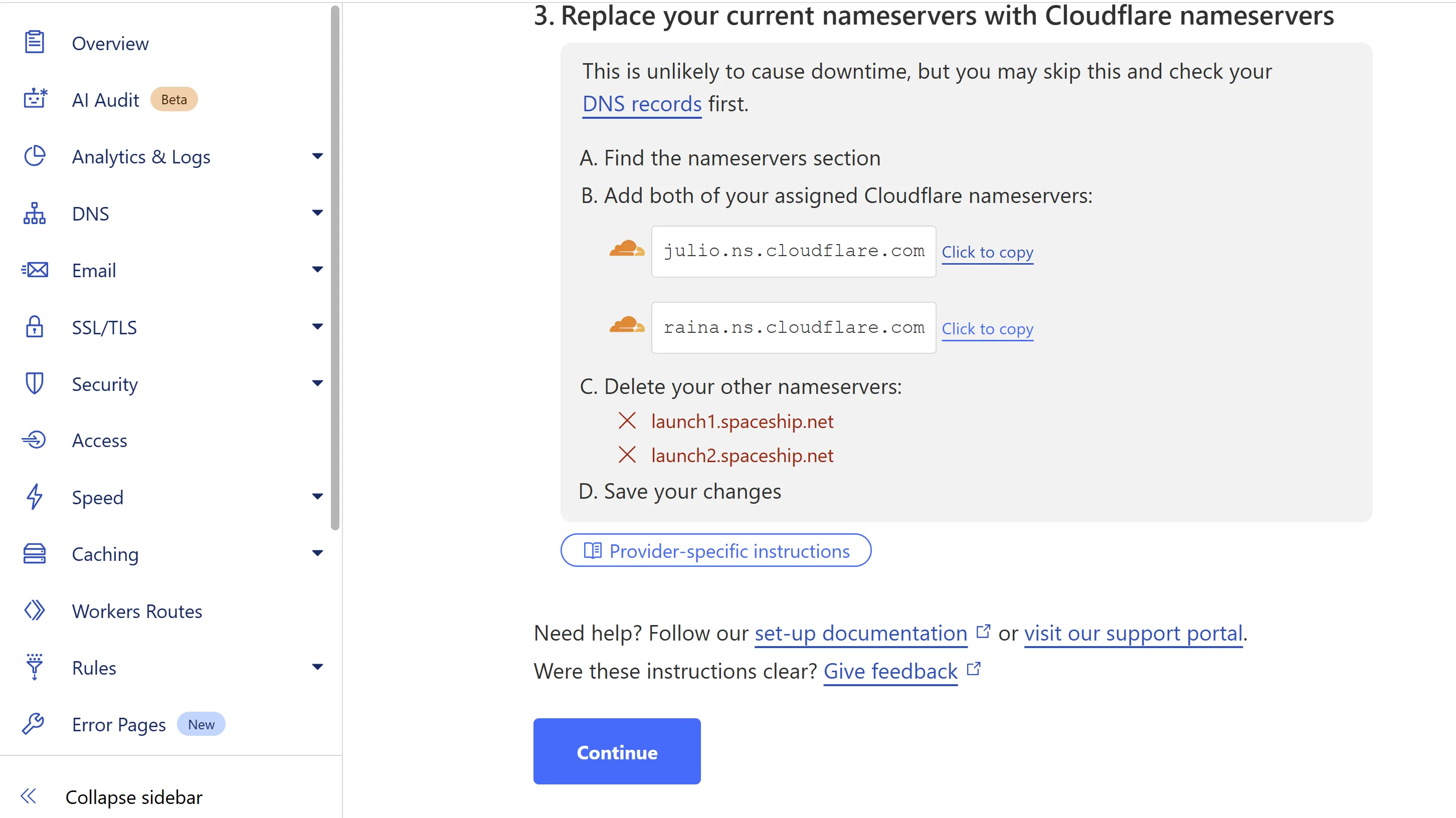Select the launch2.spaceship.net text

pos(742,455)
